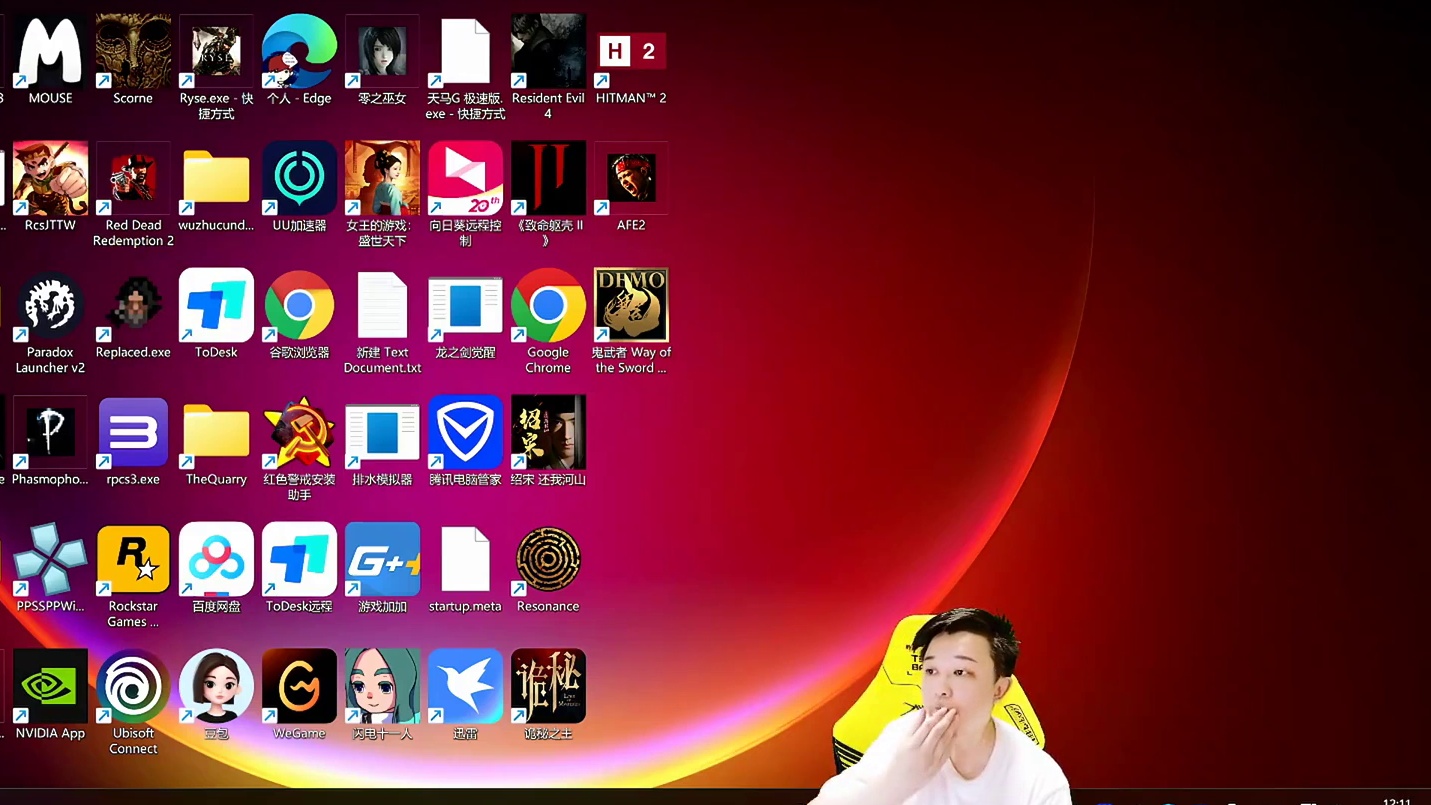Select the AFE2 desktop icon
Viewport: 1431px width, 805px height.
point(631,179)
